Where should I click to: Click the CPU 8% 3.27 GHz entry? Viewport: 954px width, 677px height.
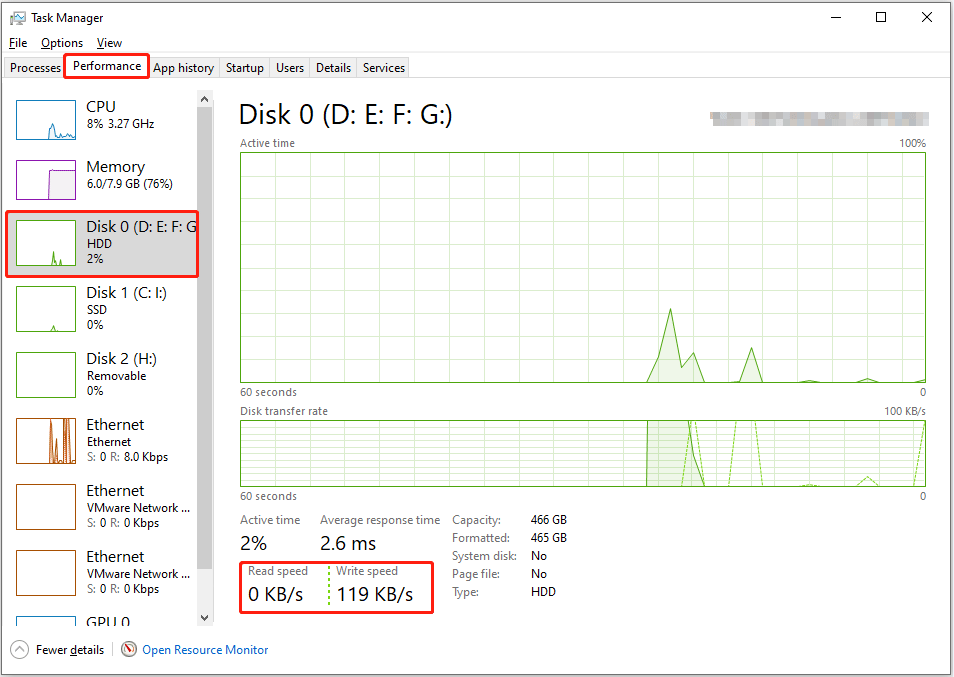(102, 120)
